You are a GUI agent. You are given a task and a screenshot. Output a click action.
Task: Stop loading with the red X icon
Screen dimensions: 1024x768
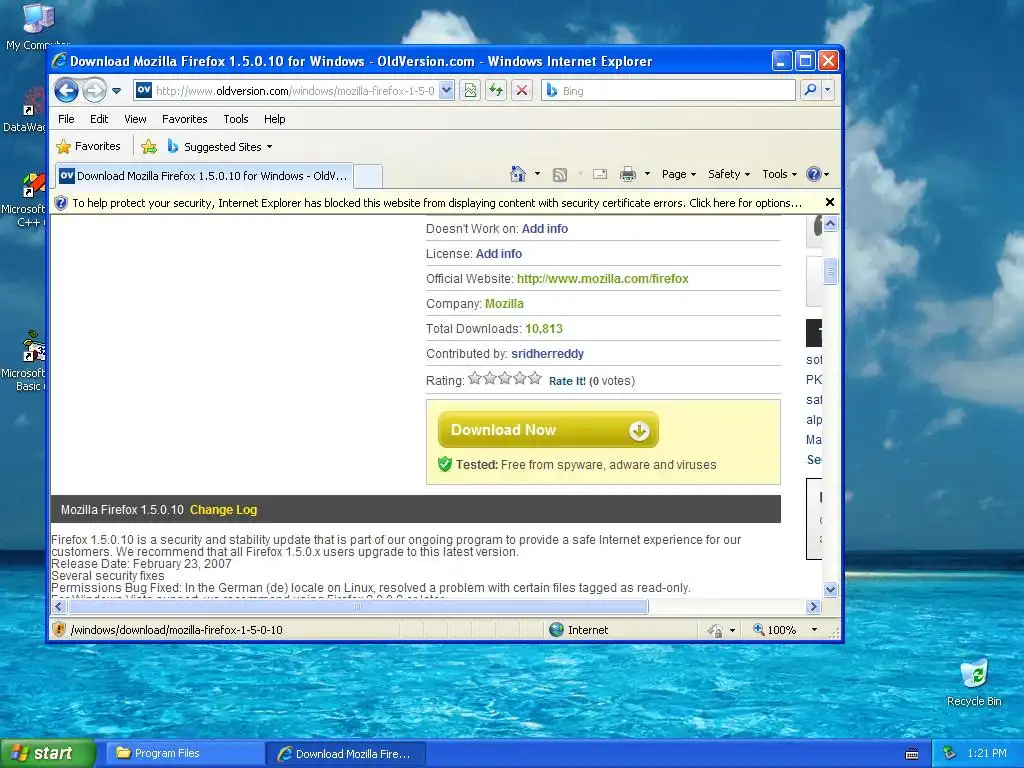pos(521,91)
